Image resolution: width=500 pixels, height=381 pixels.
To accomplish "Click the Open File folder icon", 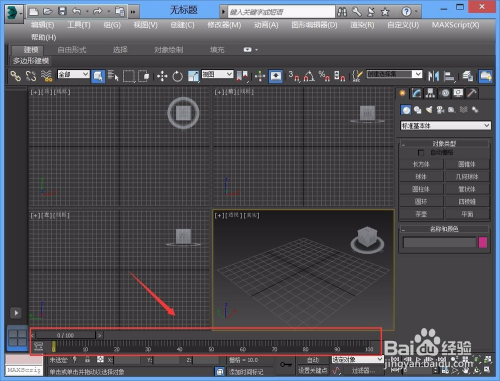I will (48, 12).
